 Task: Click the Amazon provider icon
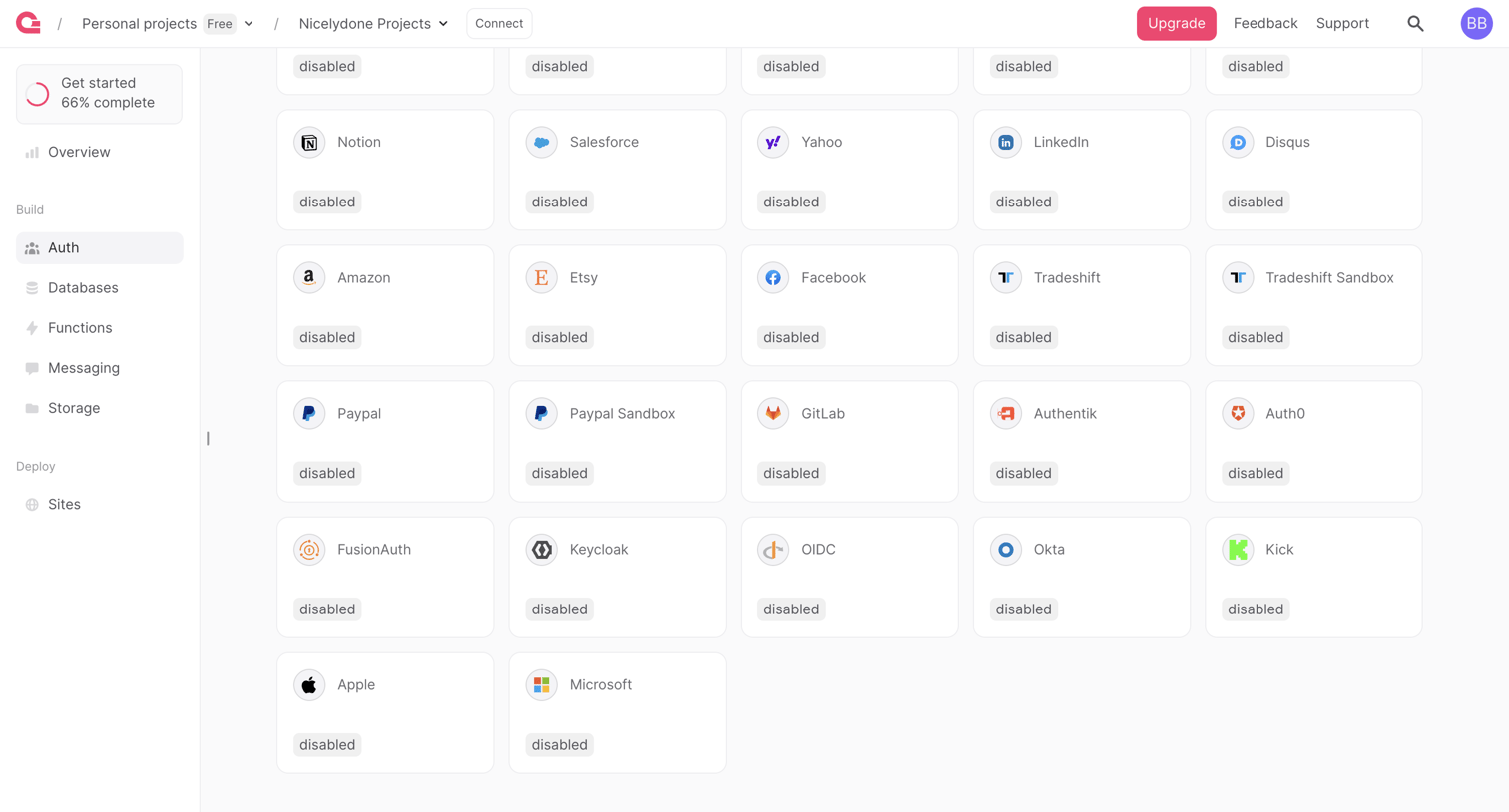point(309,277)
